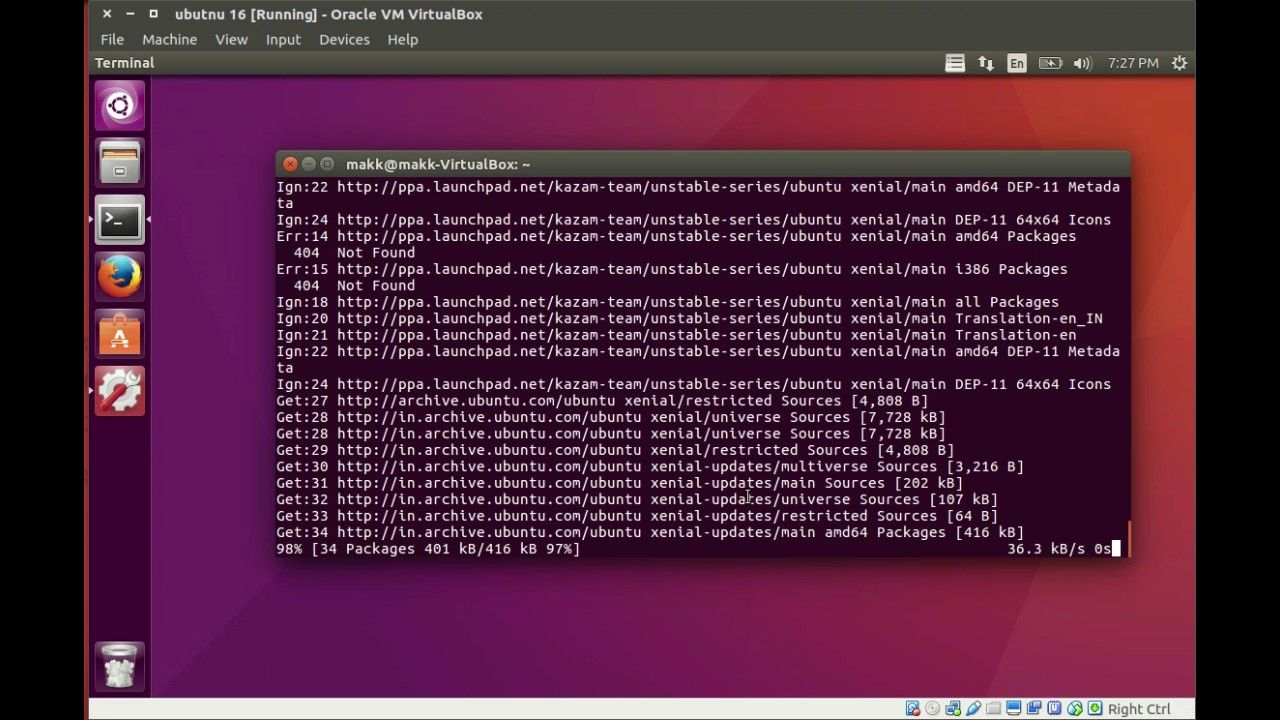The width and height of the screenshot is (1280, 720).
Task: Open VirtualBox Devices menu
Action: coord(344,39)
